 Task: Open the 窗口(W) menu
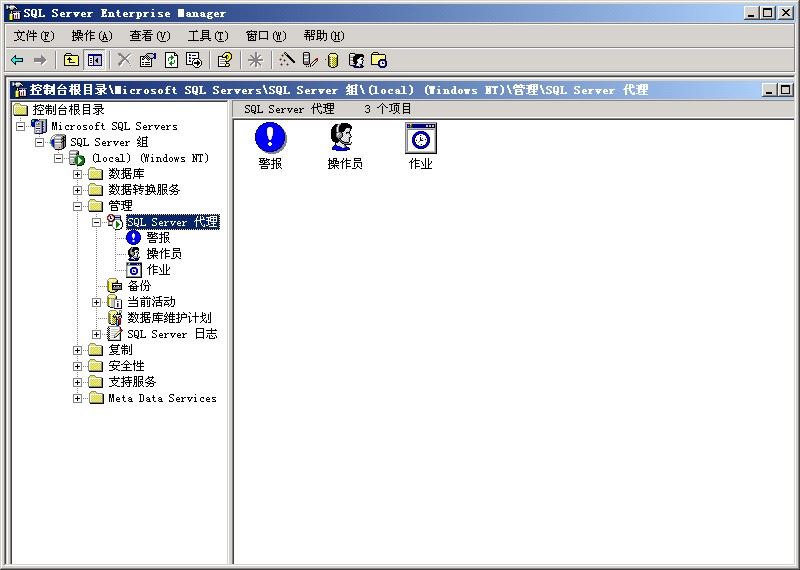266,36
